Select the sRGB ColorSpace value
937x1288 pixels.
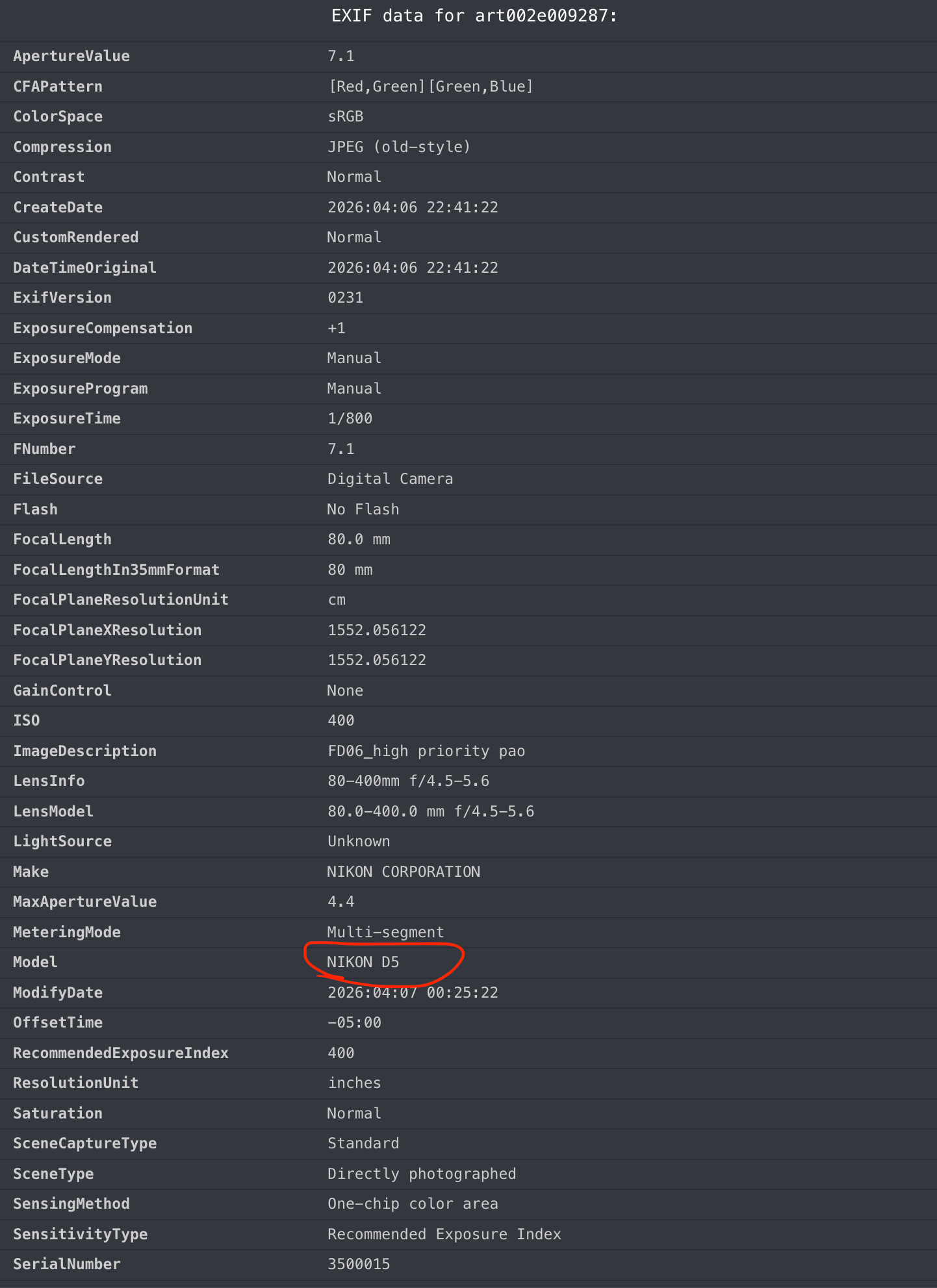coord(345,117)
